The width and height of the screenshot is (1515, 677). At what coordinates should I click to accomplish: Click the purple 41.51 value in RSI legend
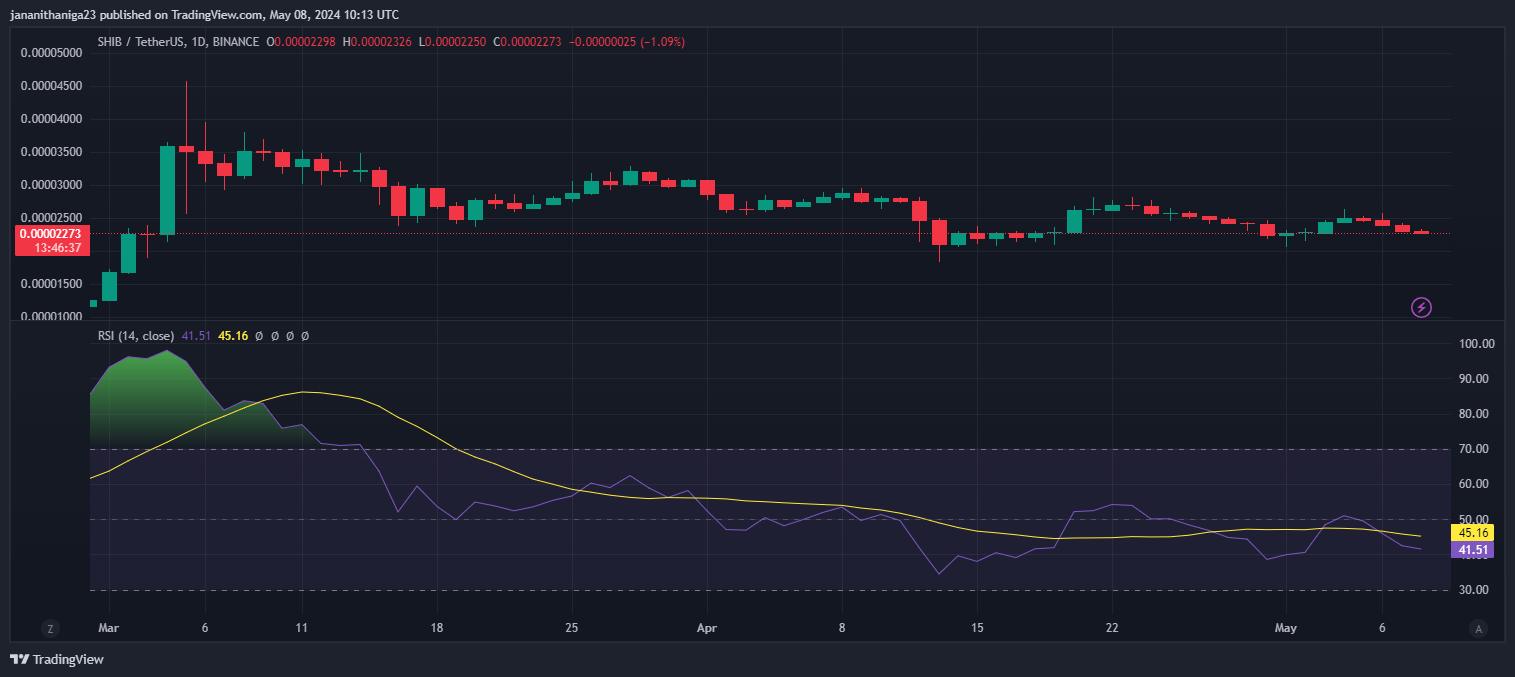tap(196, 336)
